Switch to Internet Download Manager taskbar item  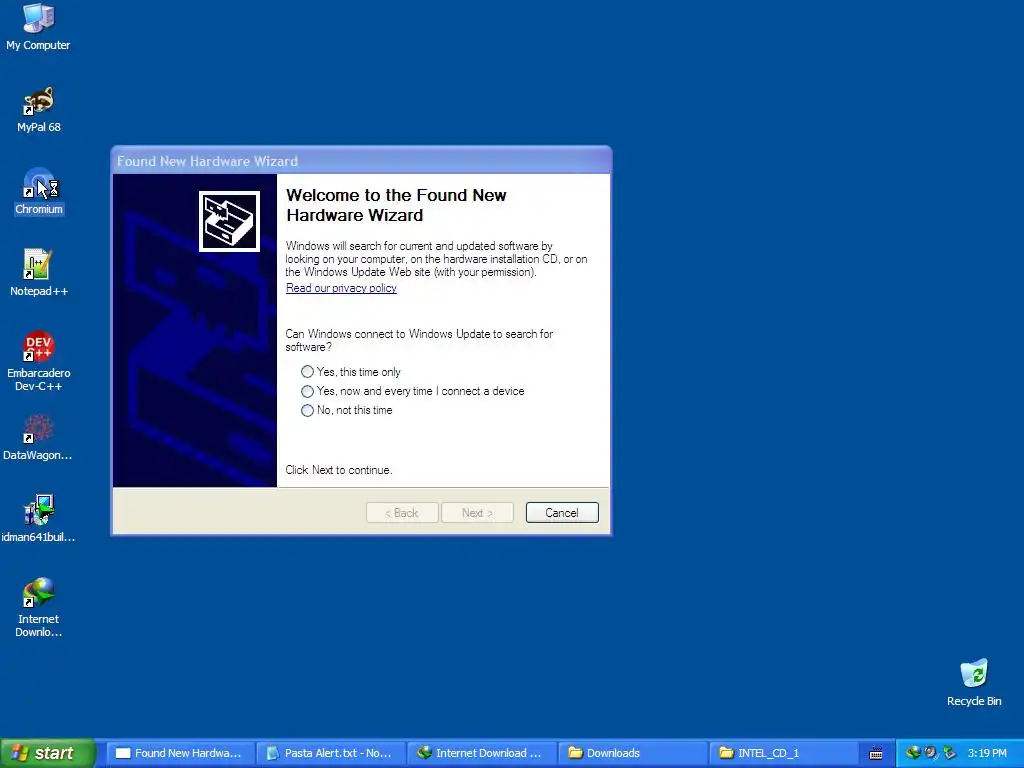[482, 753]
